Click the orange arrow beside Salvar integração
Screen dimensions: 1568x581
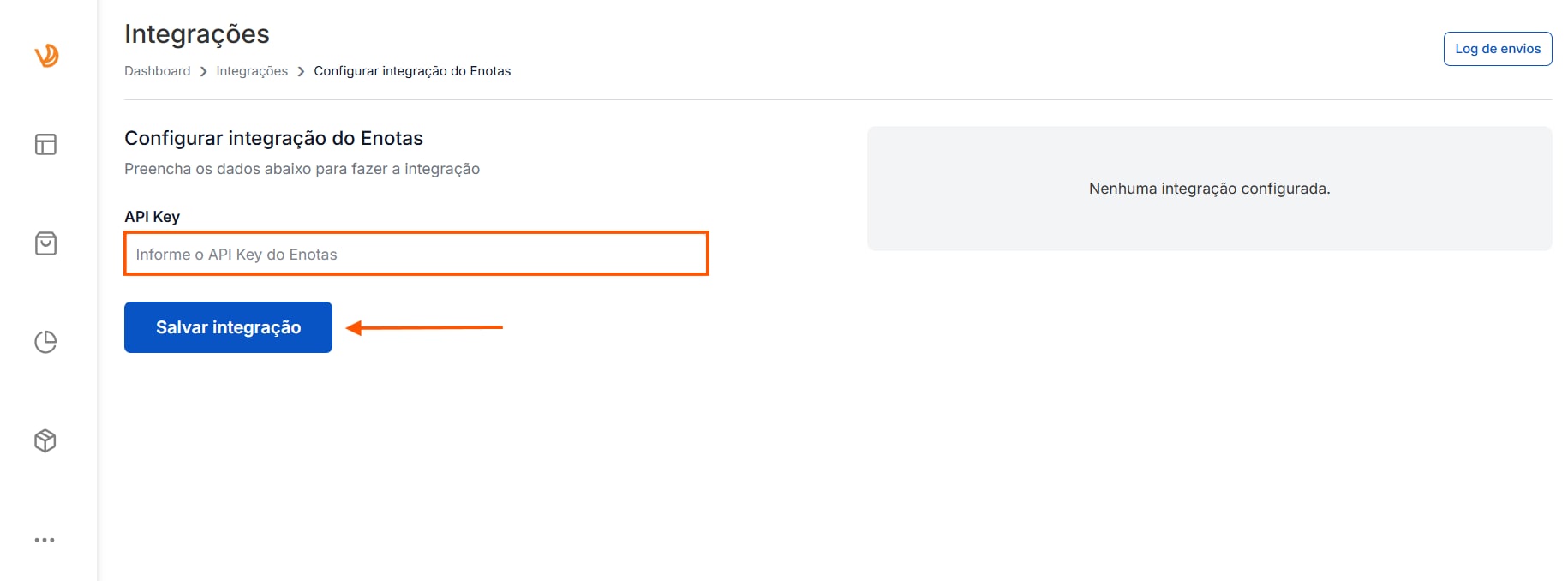[x=424, y=327]
